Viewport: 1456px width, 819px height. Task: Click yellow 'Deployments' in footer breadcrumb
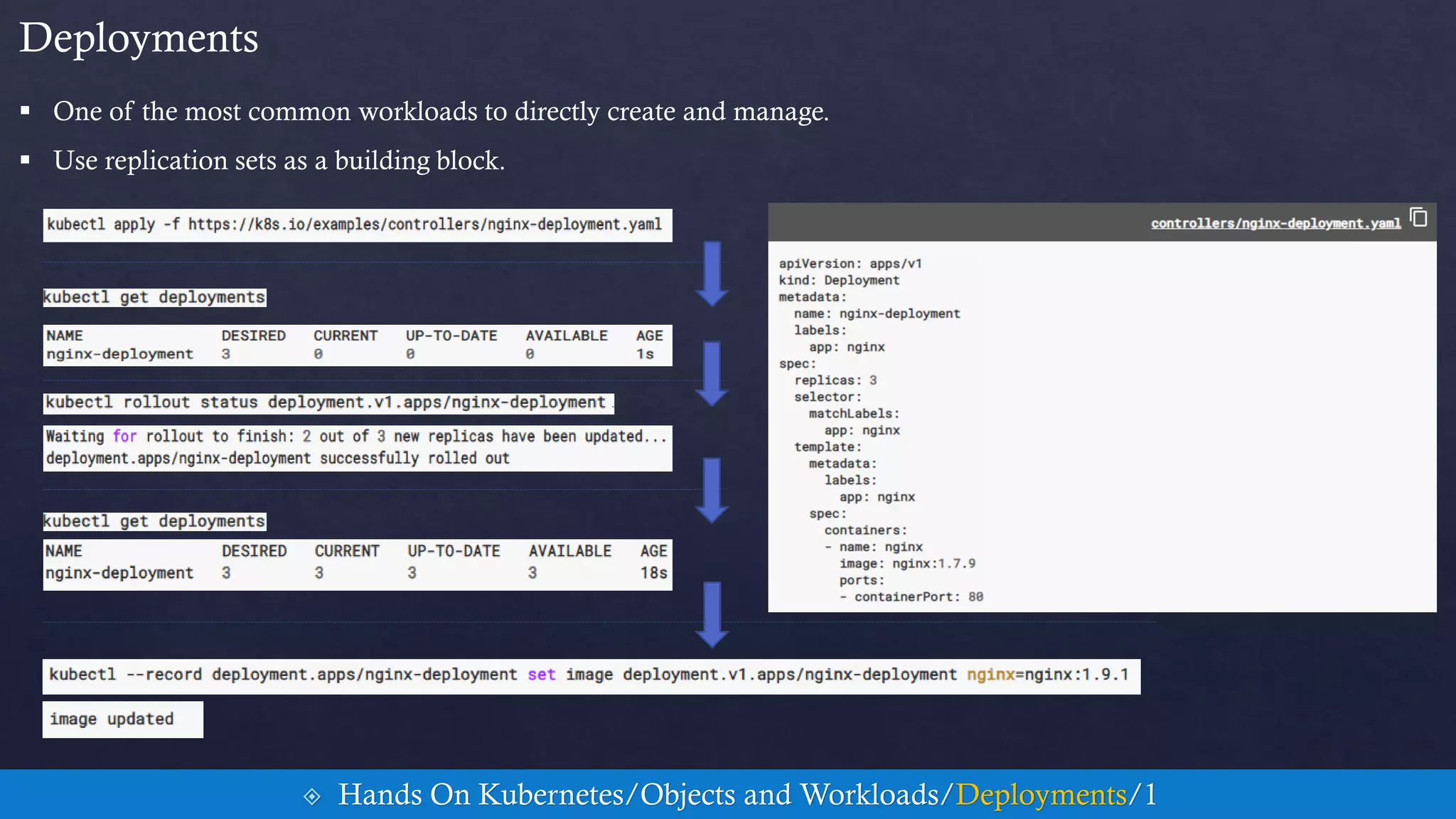(x=1041, y=795)
